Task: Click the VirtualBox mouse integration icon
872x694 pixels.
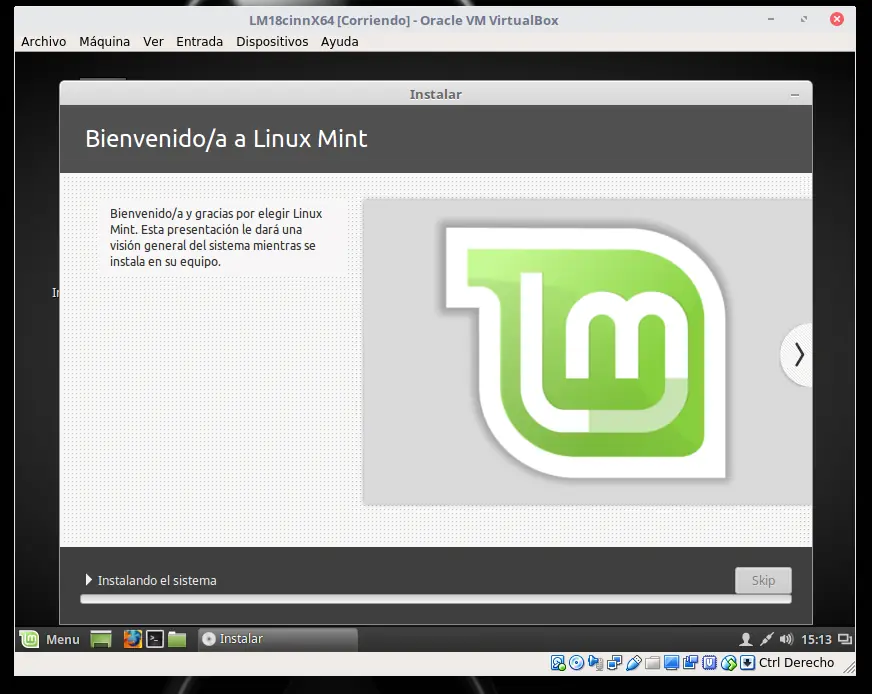Action: coord(729,663)
